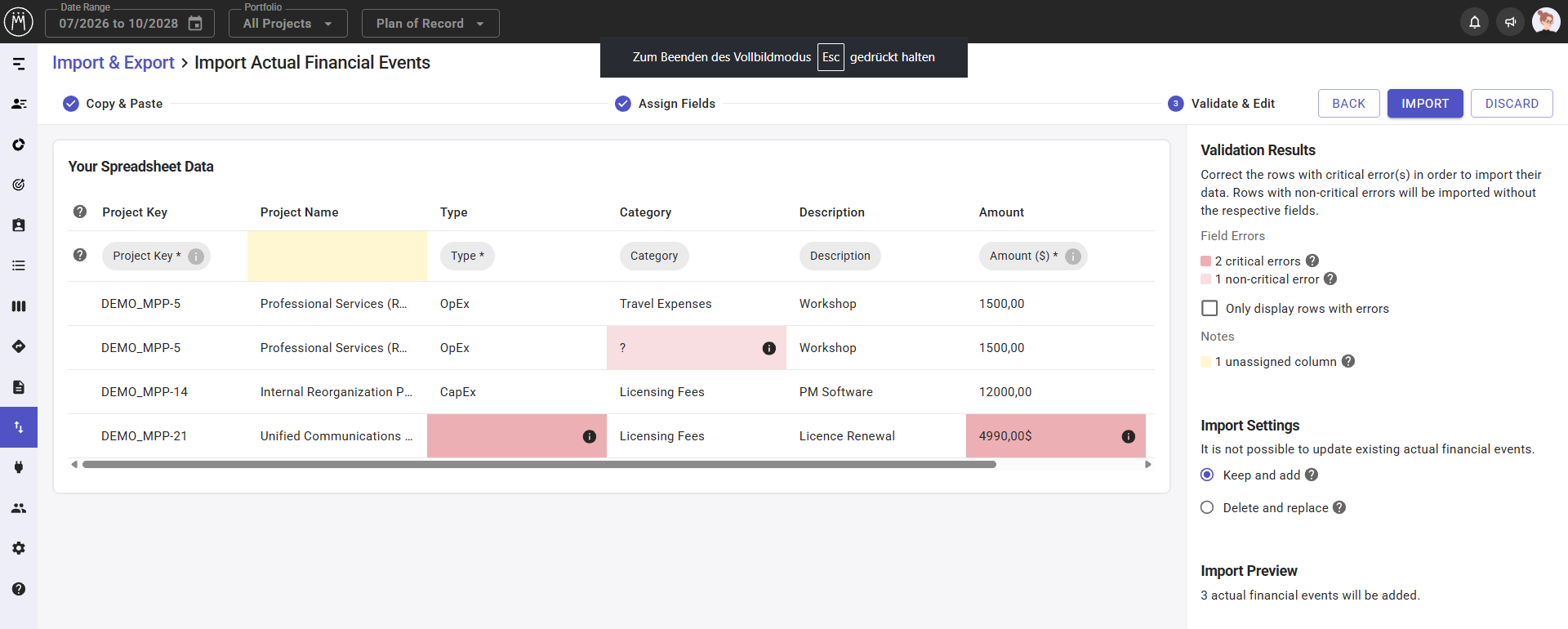Open the 'Project Key *' field assignment chip

click(x=156, y=256)
